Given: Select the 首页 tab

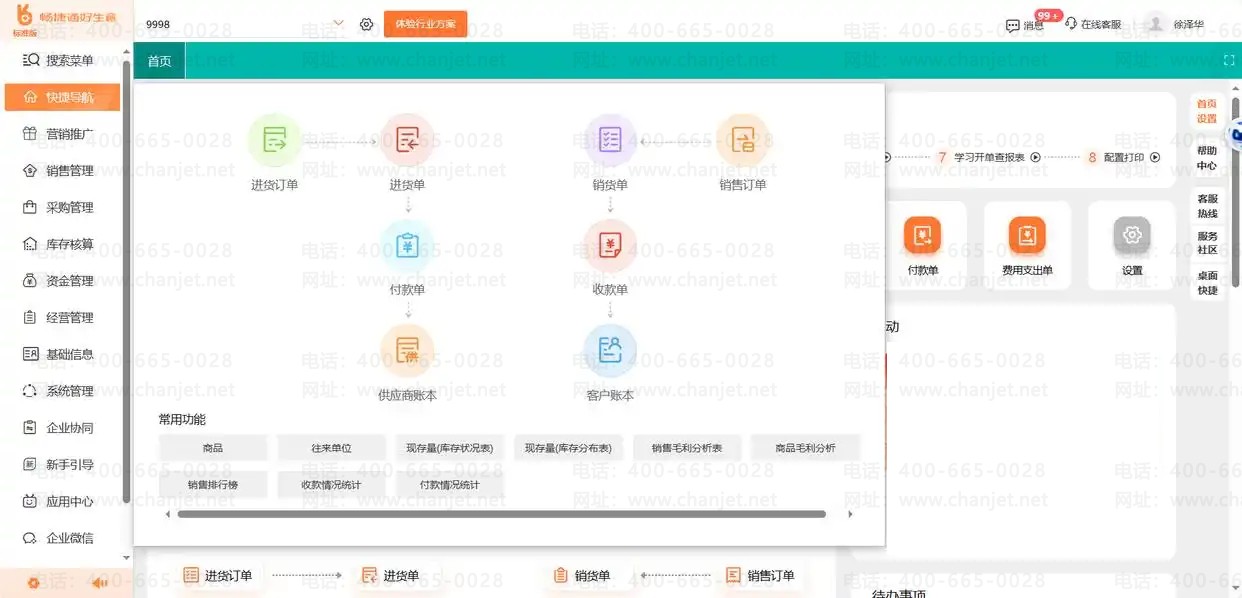Looking at the screenshot, I should click(x=160, y=61).
